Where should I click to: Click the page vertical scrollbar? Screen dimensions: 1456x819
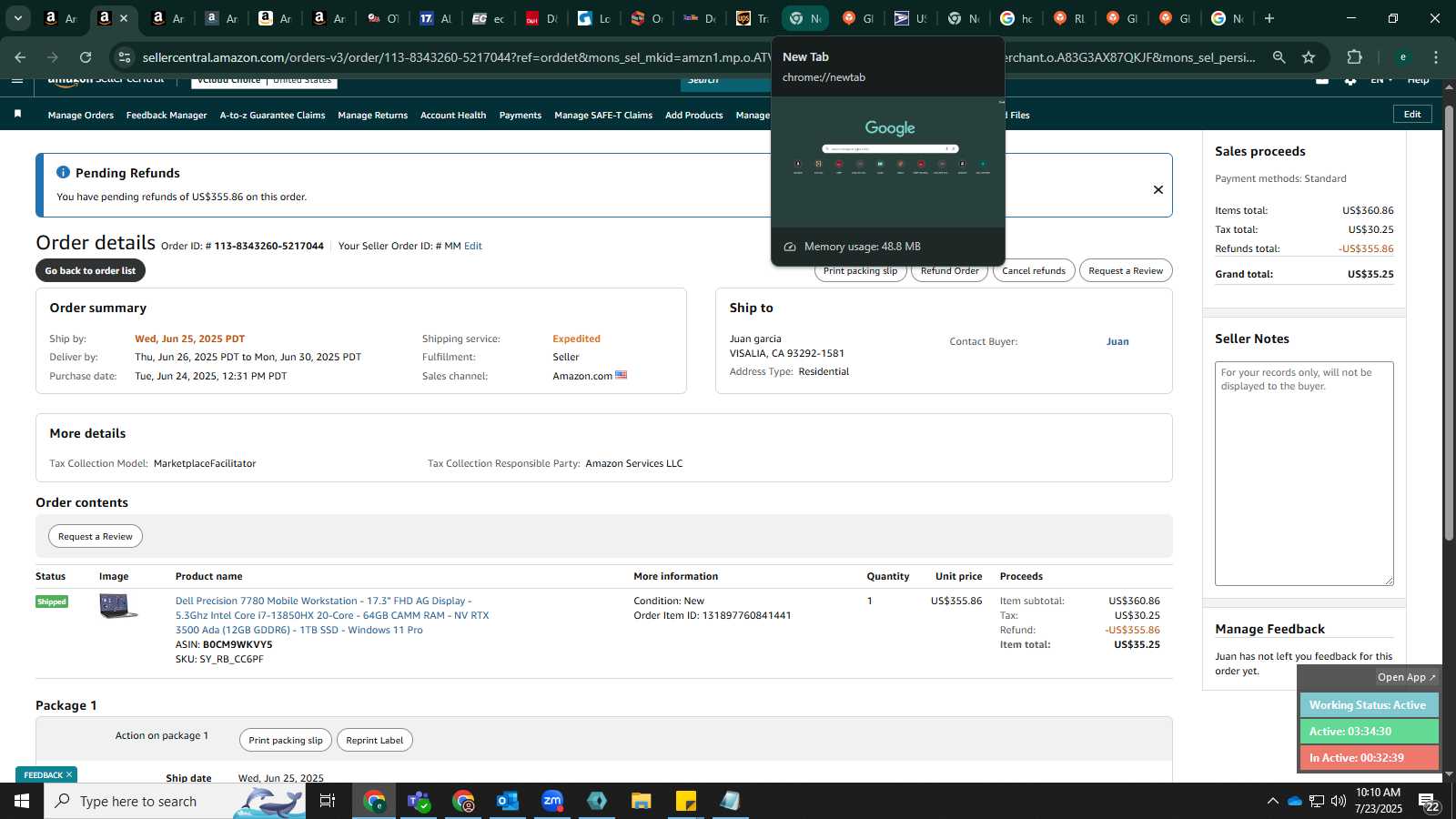pos(1450,323)
